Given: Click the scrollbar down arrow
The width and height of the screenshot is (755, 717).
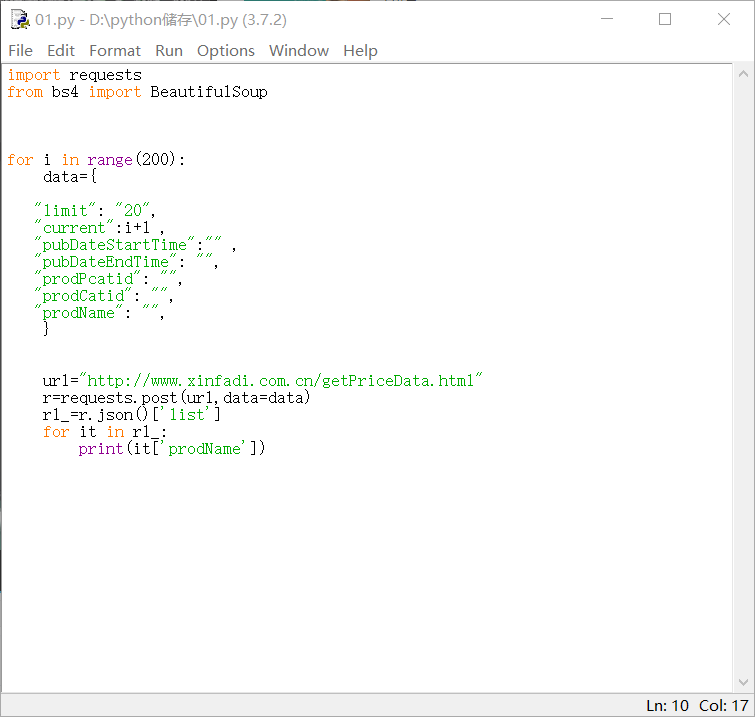Looking at the screenshot, I should [744, 682].
